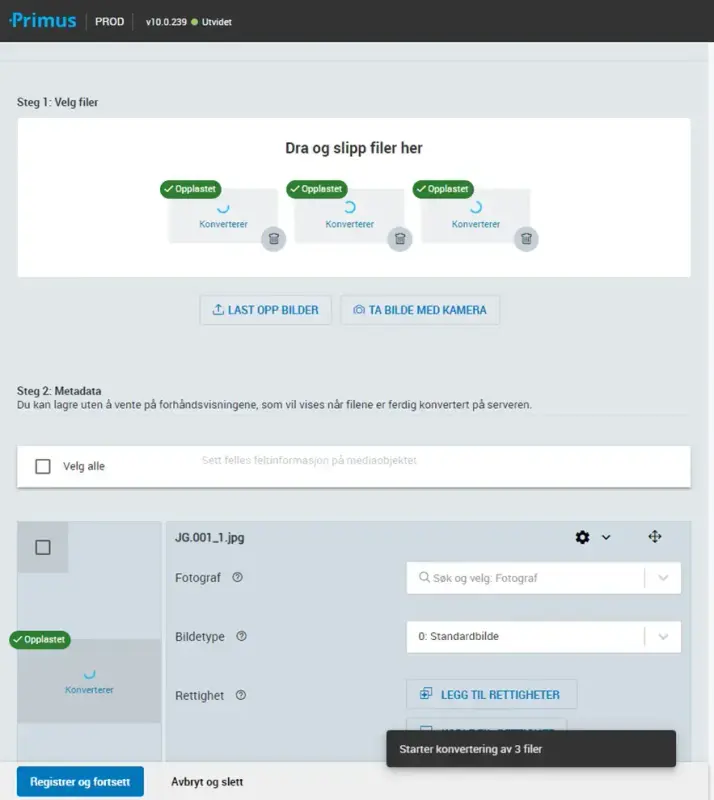Click the LAST OPP BILDER button
Viewport: 714px width, 800px height.
265,310
